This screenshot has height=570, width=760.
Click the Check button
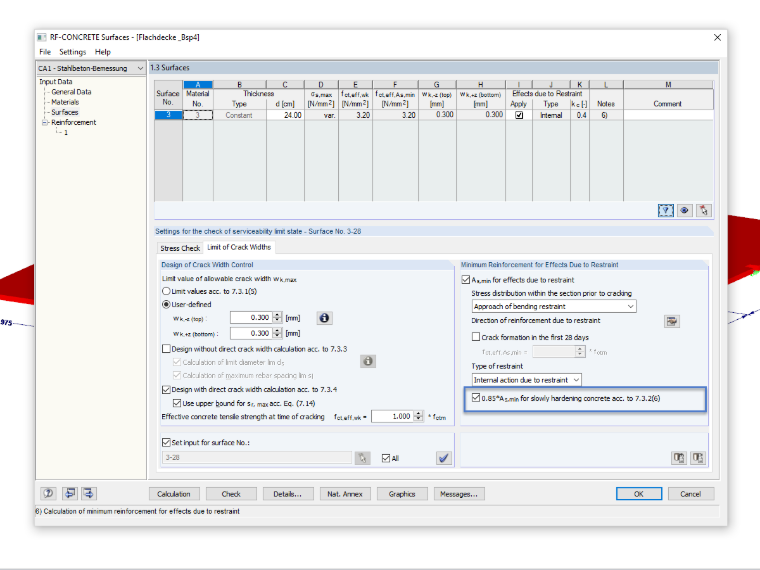[231, 494]
